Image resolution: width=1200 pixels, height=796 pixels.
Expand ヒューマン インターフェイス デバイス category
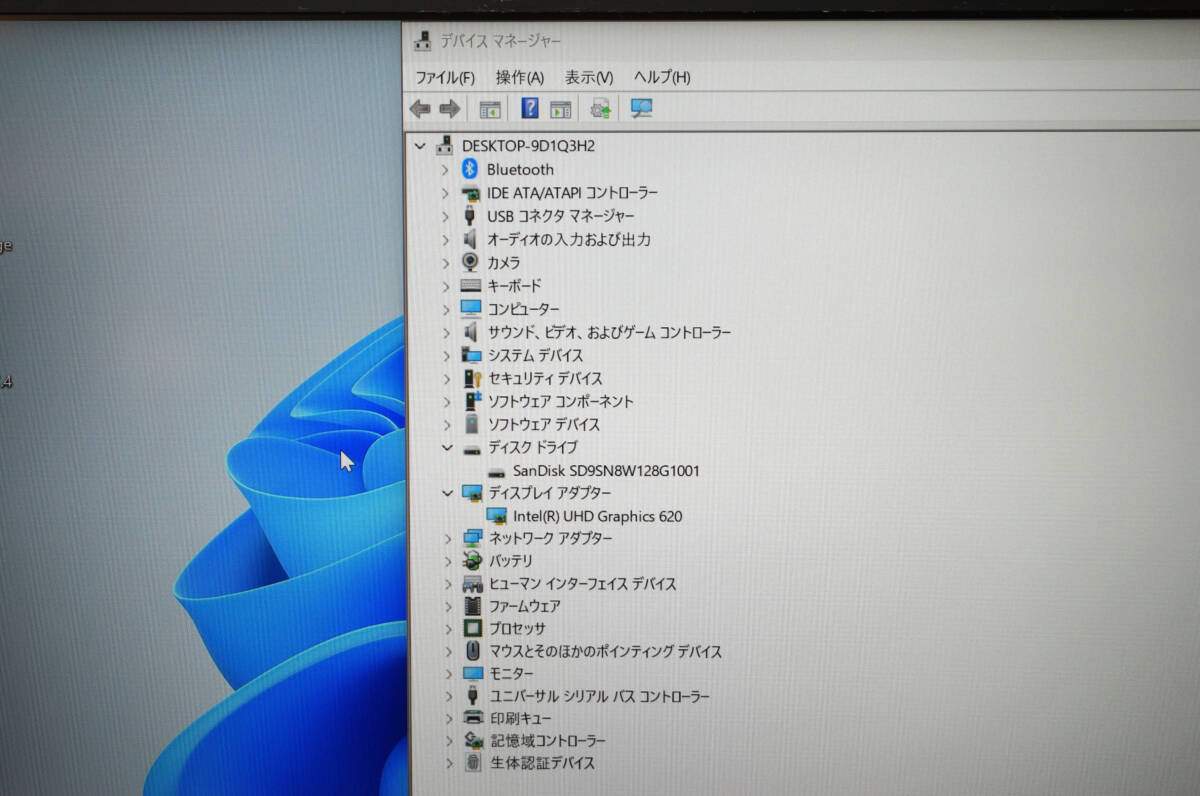pyautogui.click(x=447, y=584)
